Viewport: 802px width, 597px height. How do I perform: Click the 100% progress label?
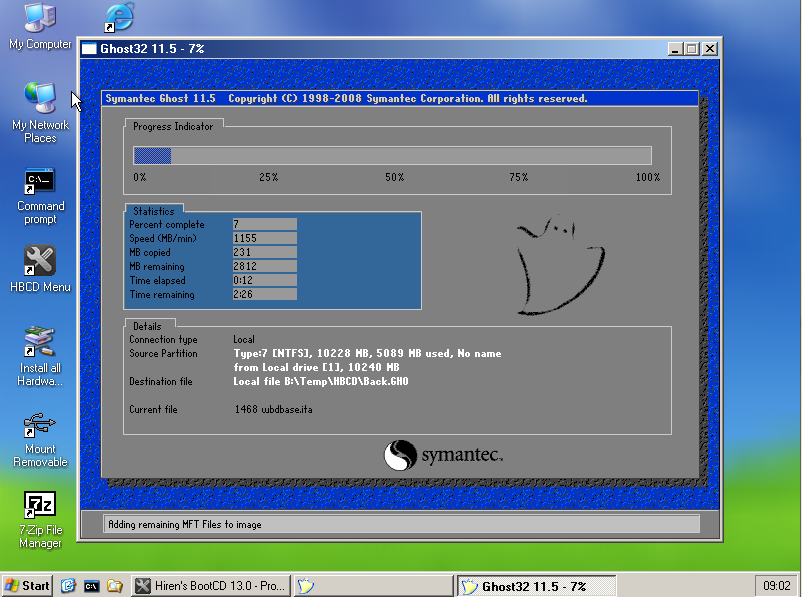point(648,177)
